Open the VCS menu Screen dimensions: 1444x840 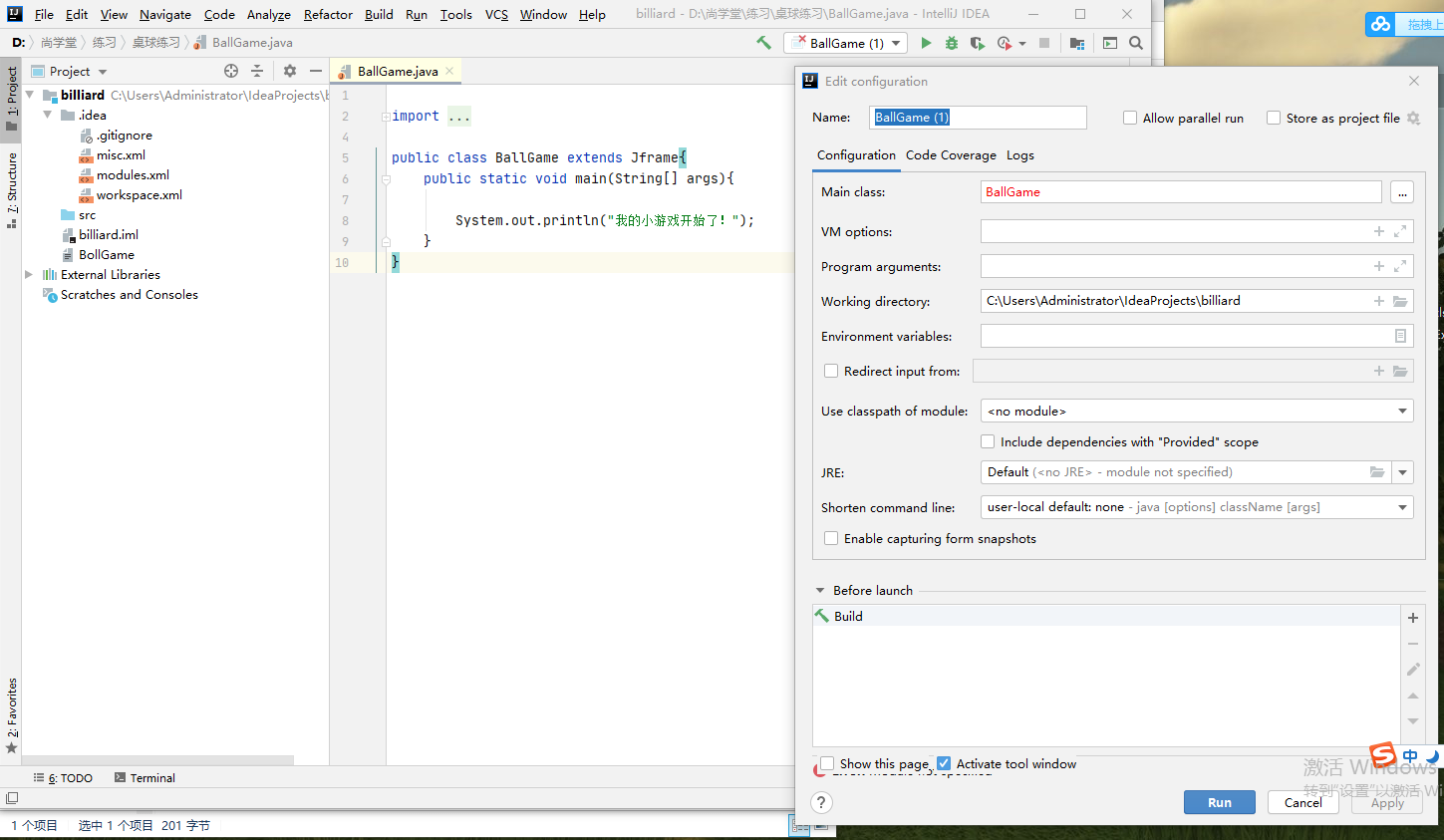(x=496, y=14)
